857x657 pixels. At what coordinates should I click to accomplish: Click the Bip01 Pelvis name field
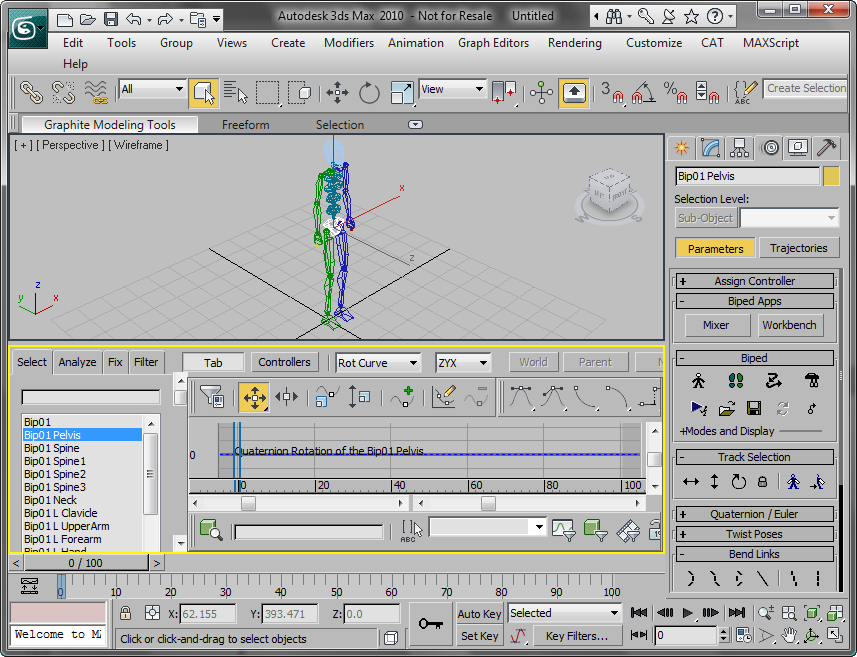tap(747, 176)
